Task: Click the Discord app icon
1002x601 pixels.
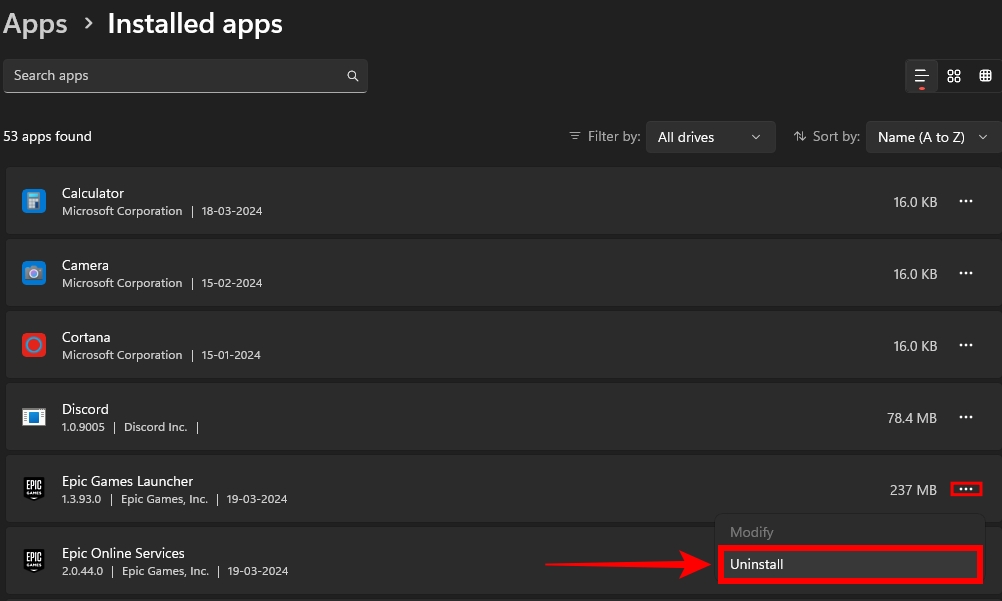Action: [34, 418]
